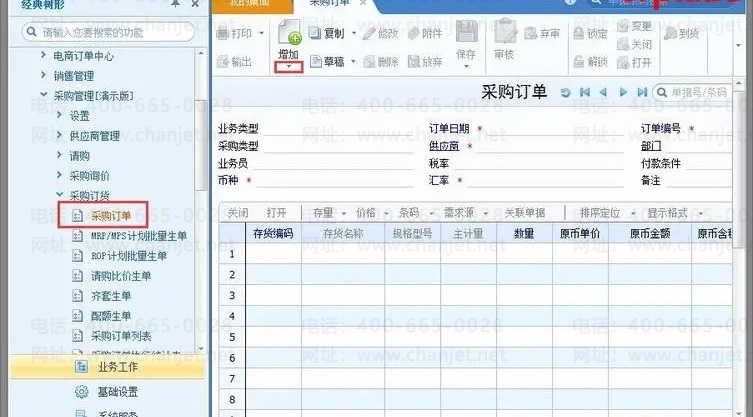Open 配额生单 tree item

[x=111, y=316]
